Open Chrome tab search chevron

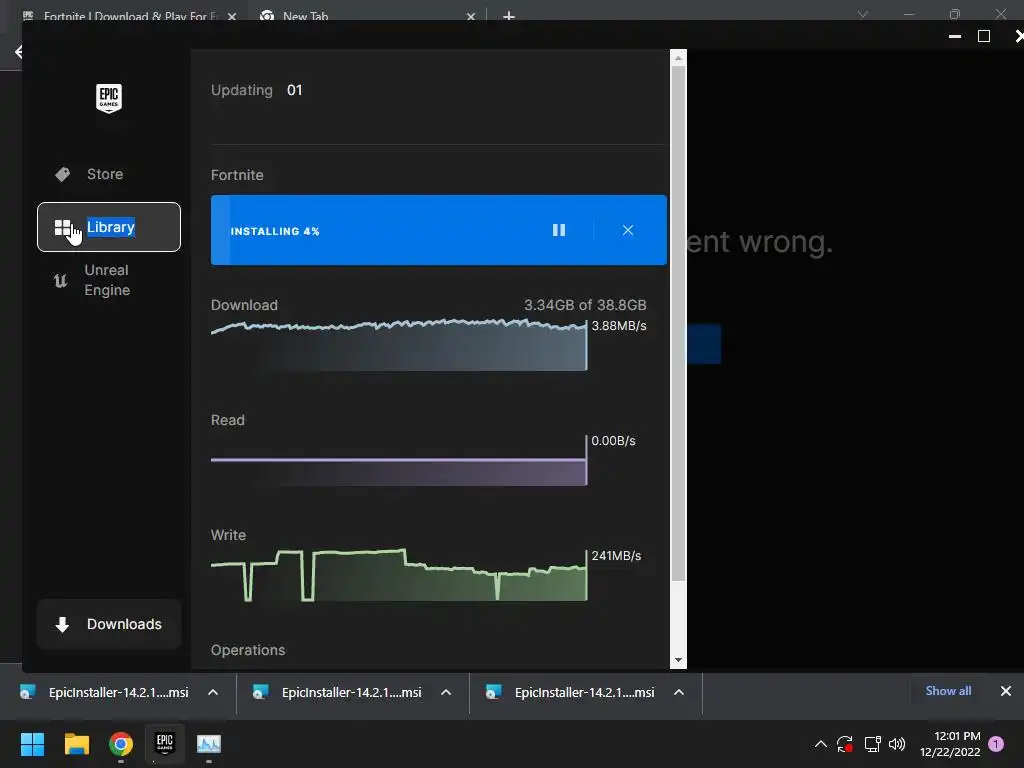[863, 14]
